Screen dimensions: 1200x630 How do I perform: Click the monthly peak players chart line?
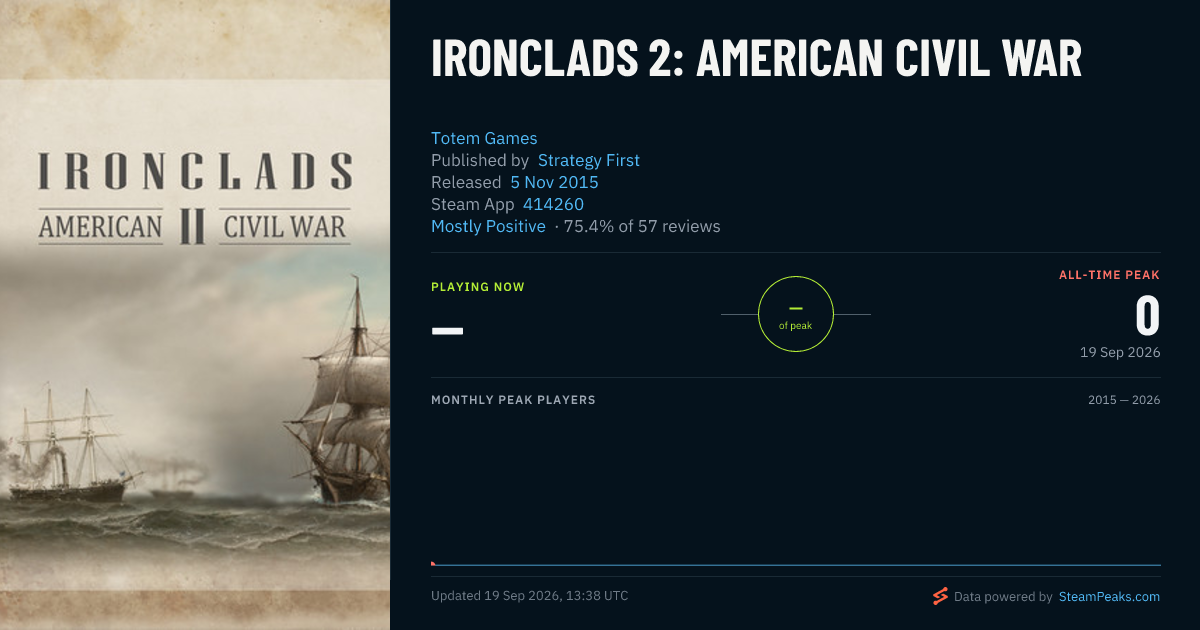point(796,565)
